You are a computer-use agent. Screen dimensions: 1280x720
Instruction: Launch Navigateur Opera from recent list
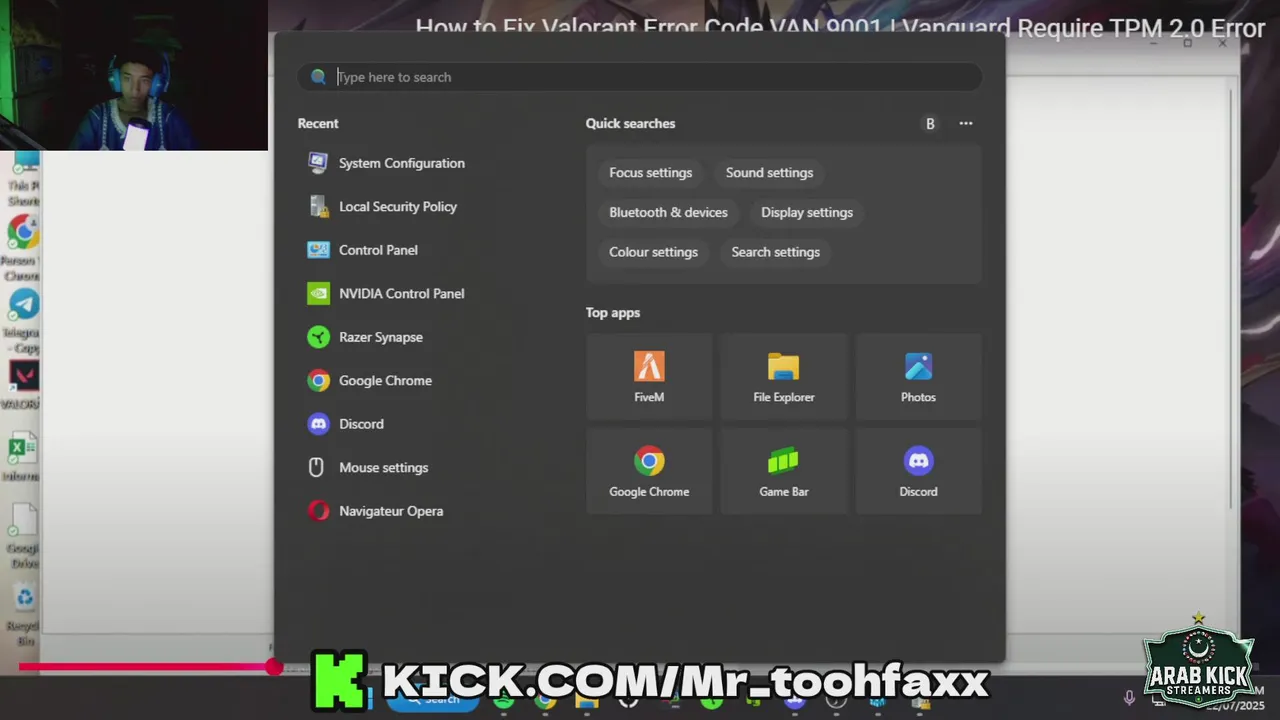376,511
